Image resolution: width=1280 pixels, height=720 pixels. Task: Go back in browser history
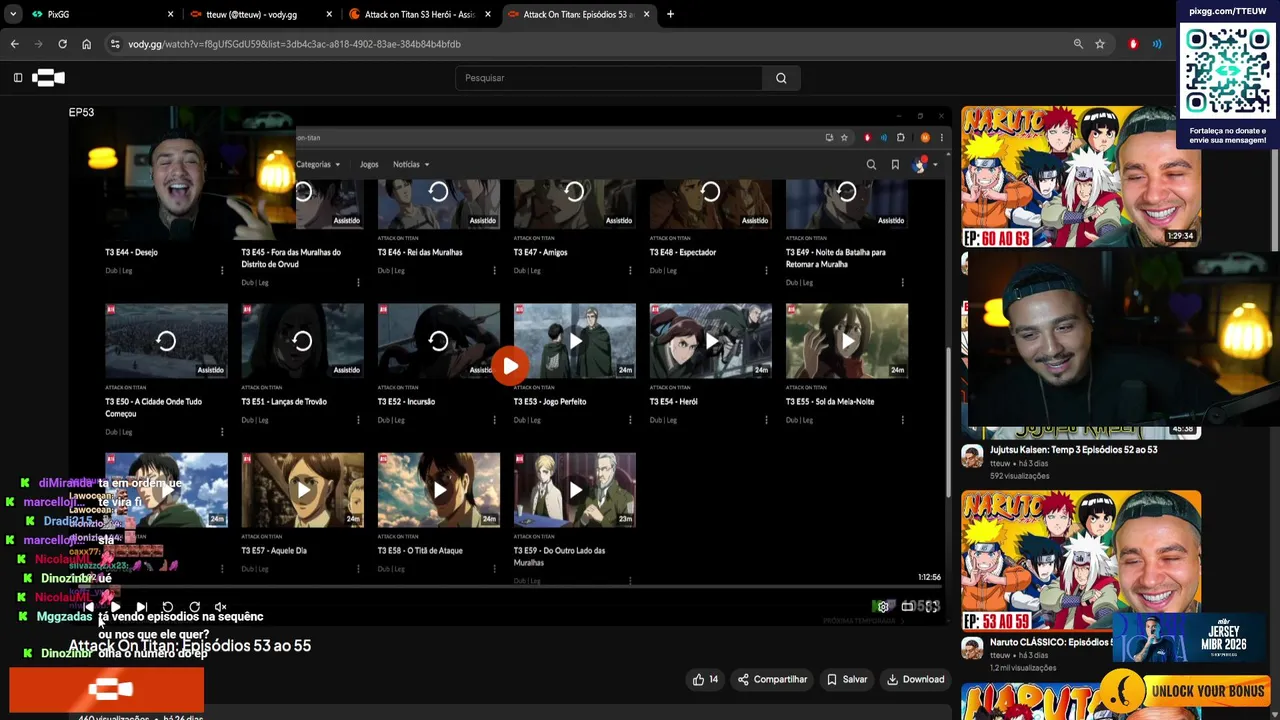(14, 44)
